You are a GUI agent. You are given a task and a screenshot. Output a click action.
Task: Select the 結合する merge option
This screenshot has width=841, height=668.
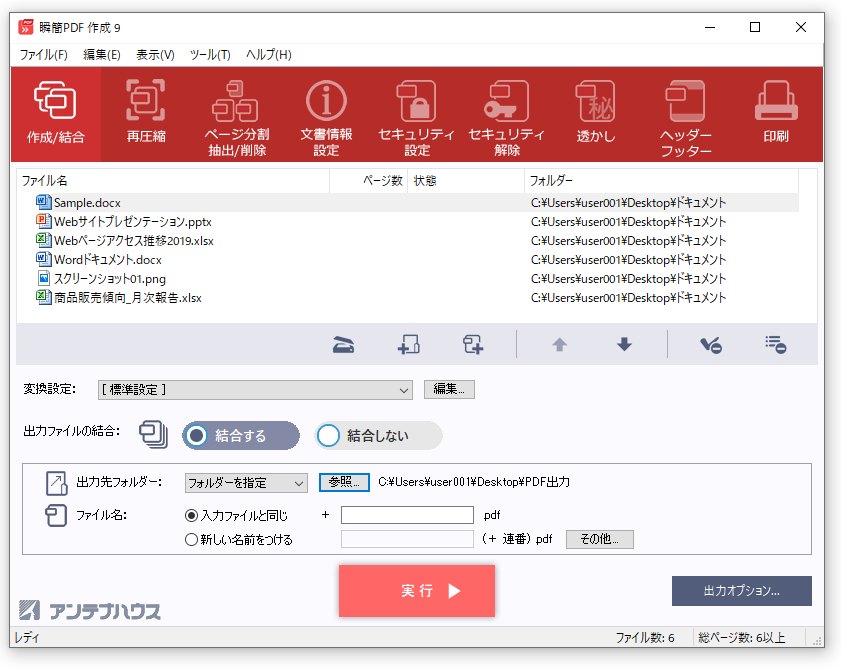pyautogui.click(x=241, y=435)
